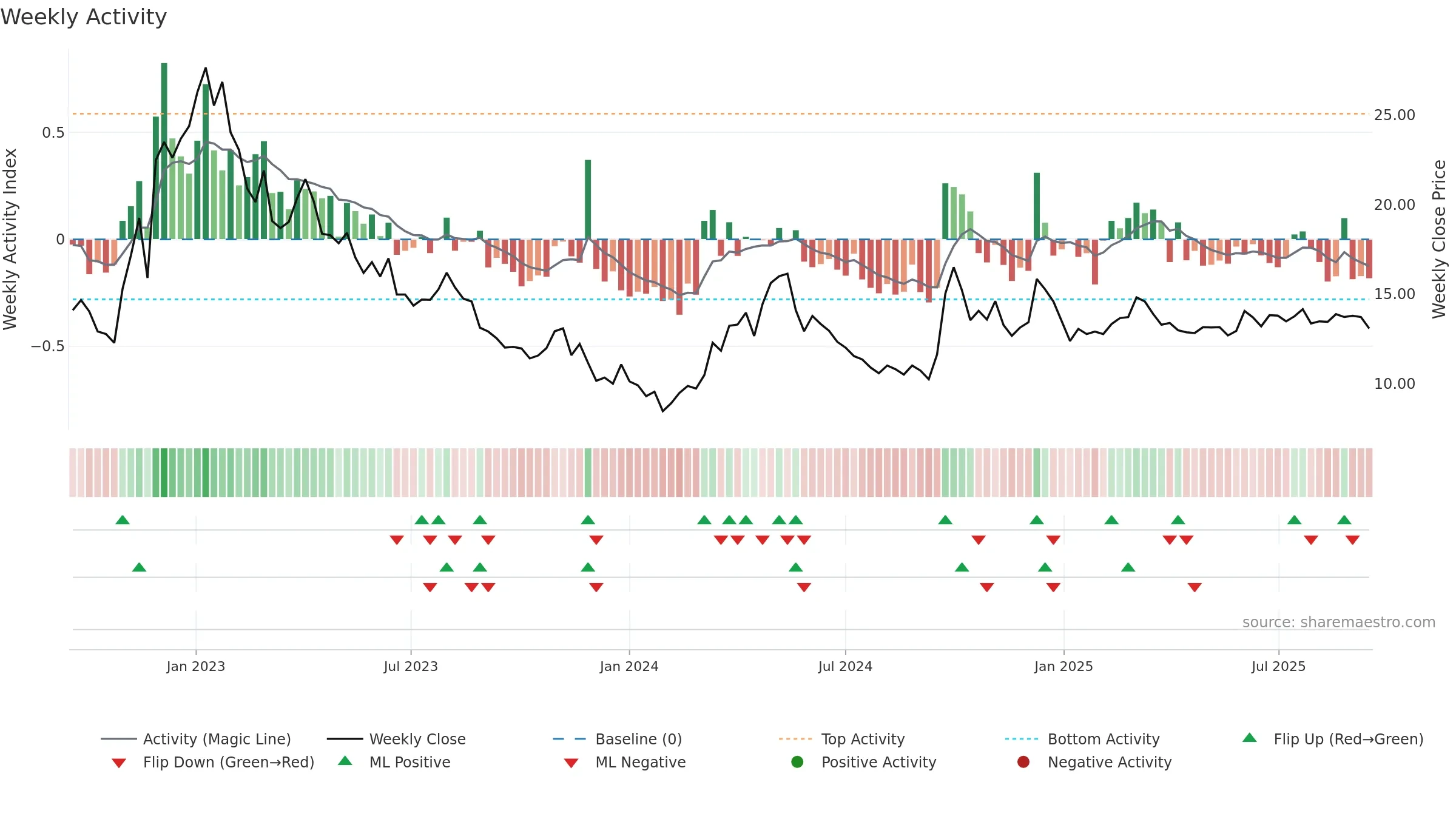This screenshot has height=819, width=1456.
Task: Click the tallest green activity bar
Action: (164, 151)
